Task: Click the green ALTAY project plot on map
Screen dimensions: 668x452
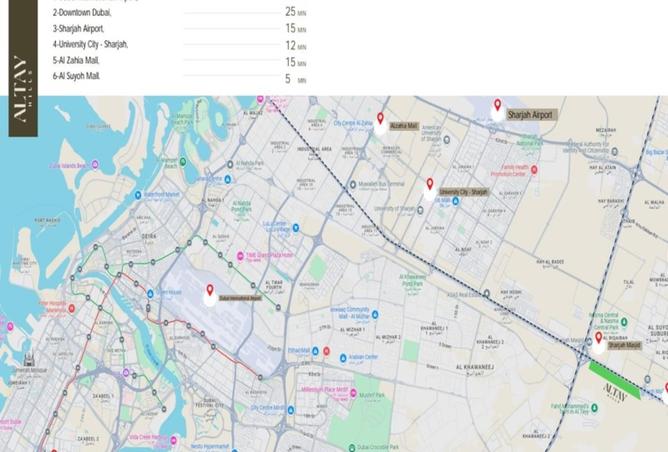Action: [614, 380]
